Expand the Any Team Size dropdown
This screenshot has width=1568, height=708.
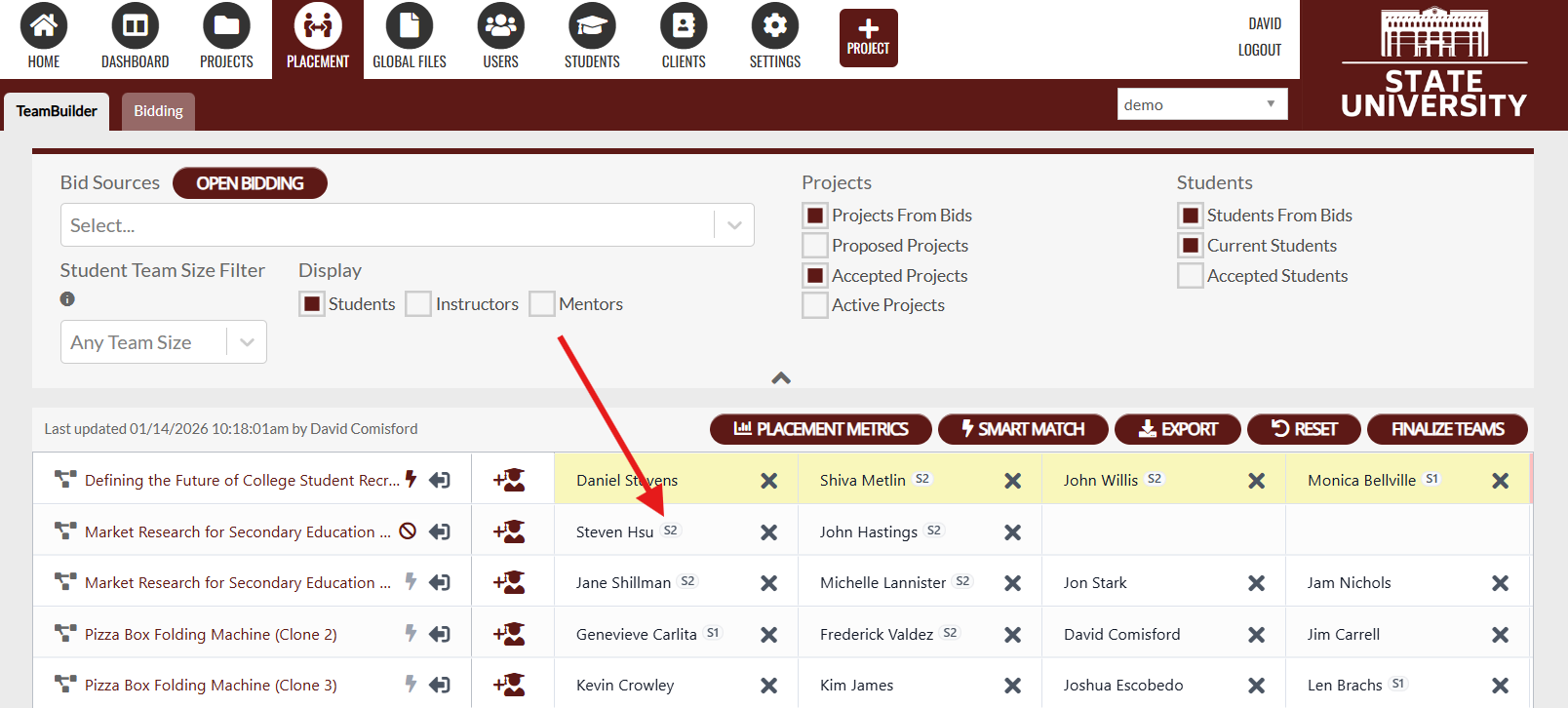[x=163, y=342]
